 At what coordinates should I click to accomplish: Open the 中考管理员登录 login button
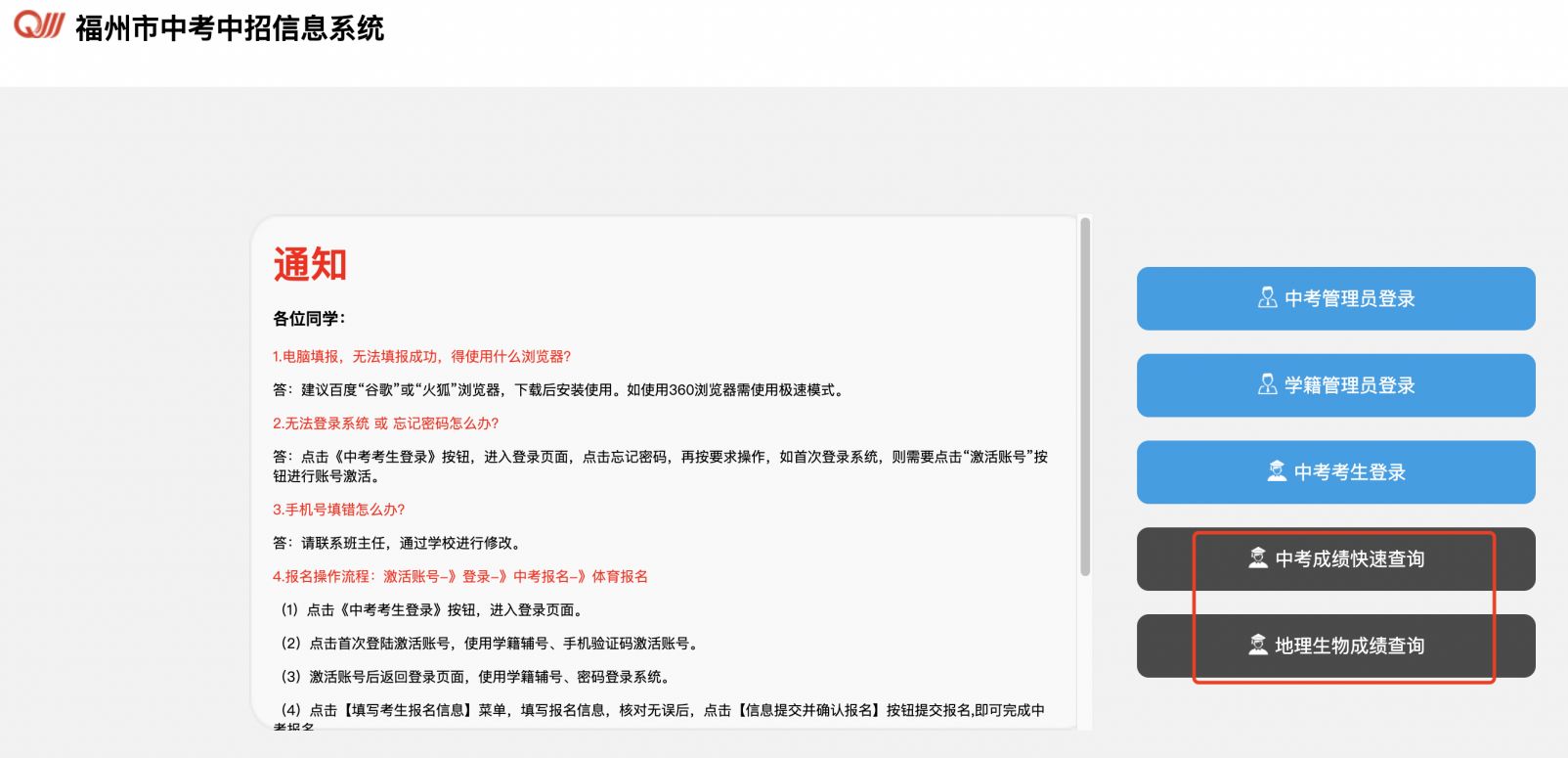click(1349, 299)
